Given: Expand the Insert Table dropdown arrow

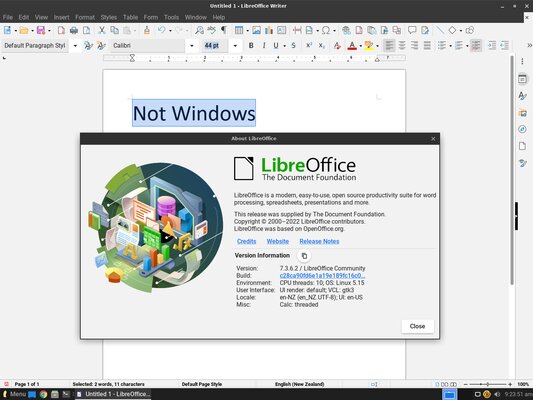Looking at the screenshot, I should pos(247,31).
